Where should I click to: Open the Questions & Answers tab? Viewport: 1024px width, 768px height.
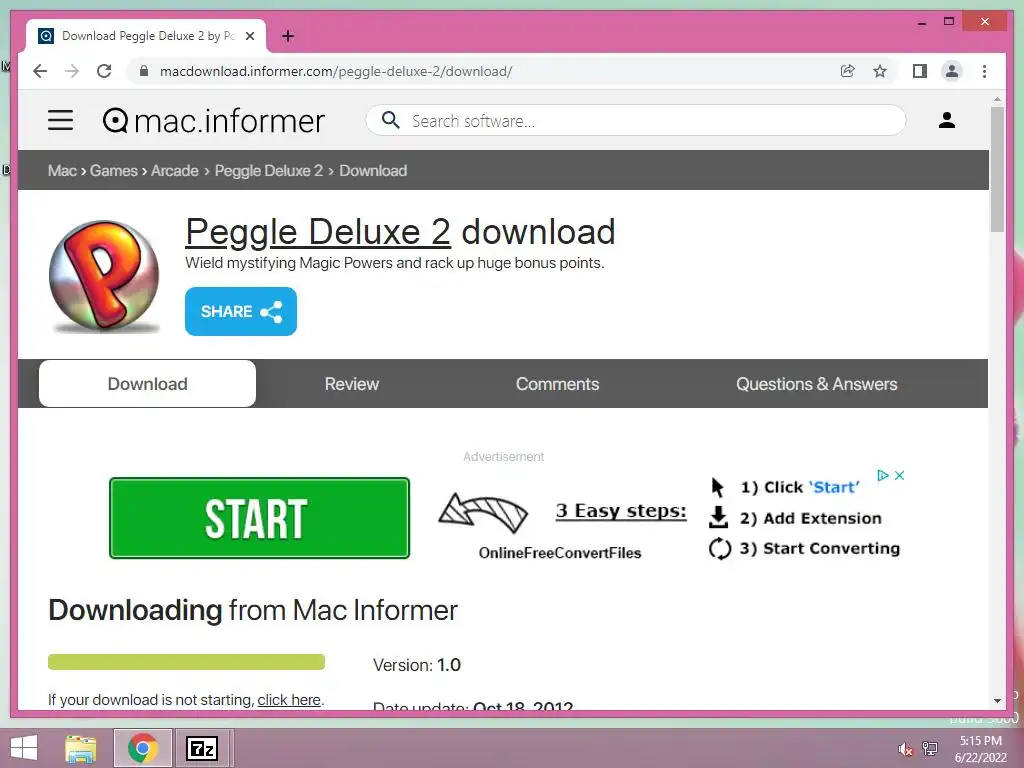coord(816,384)
